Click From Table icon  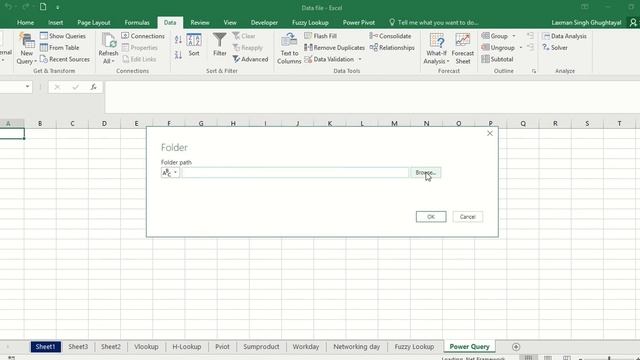pyautogui.click(x=44, y=48)
